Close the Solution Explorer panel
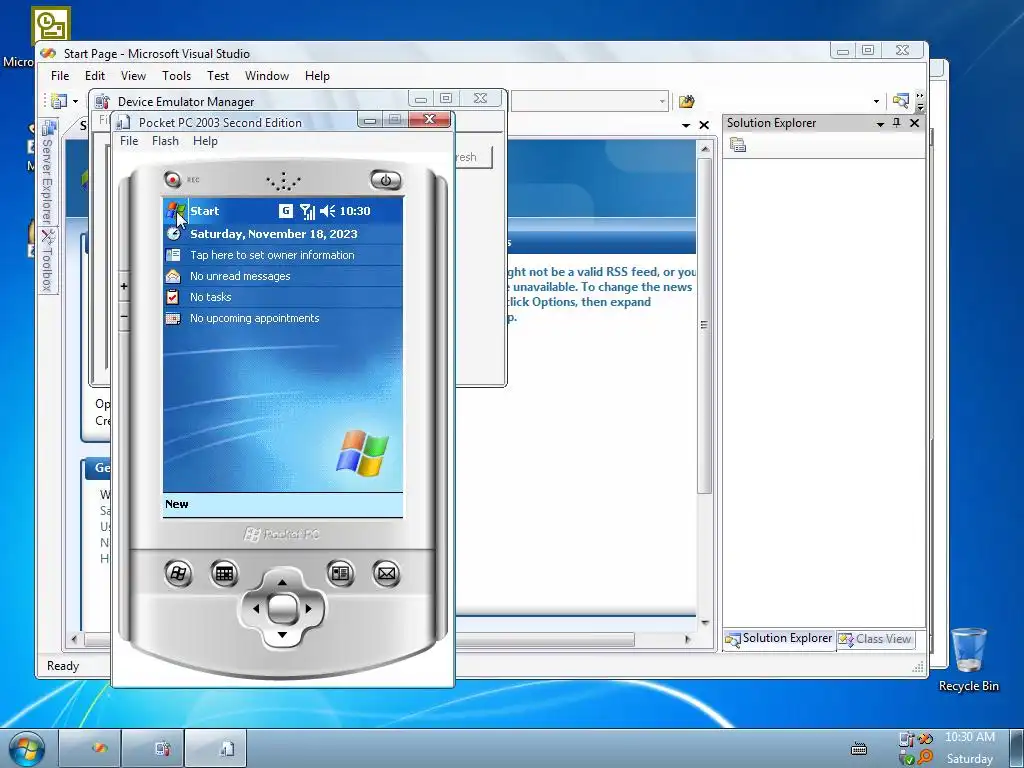The width and height of the screenshot is (1024, 768). [x=914, y=123]
